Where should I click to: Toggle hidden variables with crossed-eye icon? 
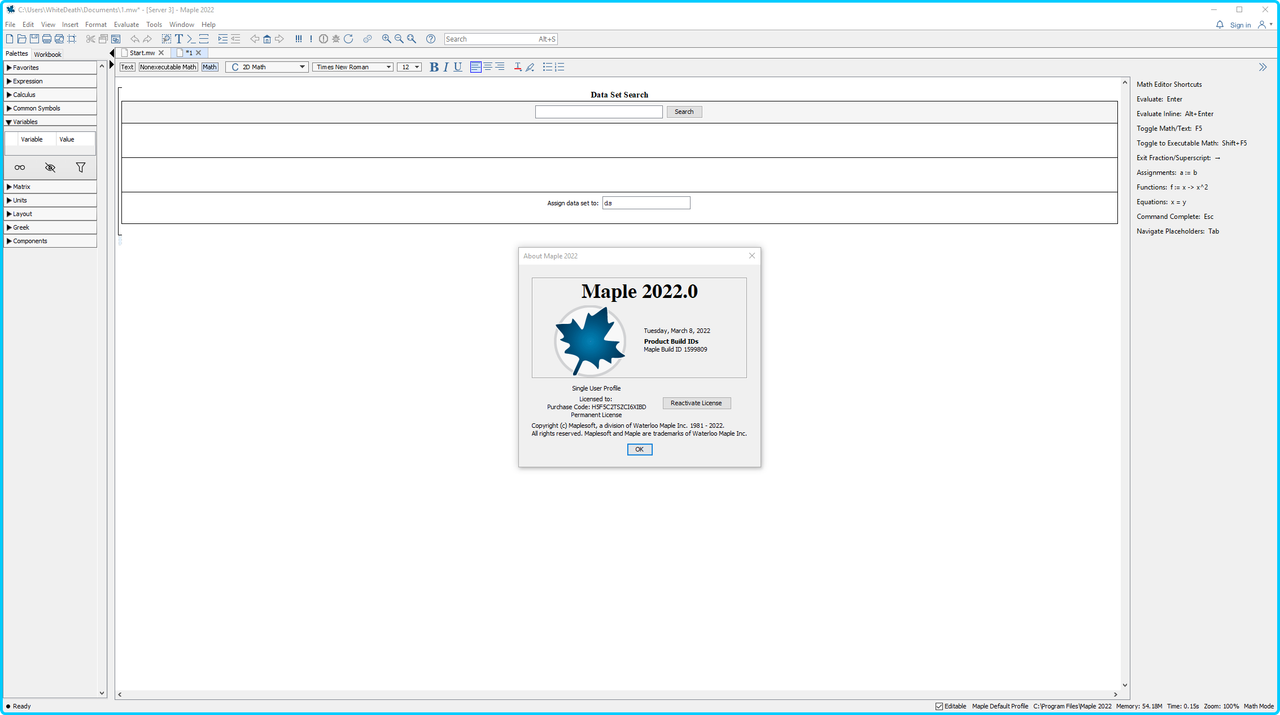50,167
